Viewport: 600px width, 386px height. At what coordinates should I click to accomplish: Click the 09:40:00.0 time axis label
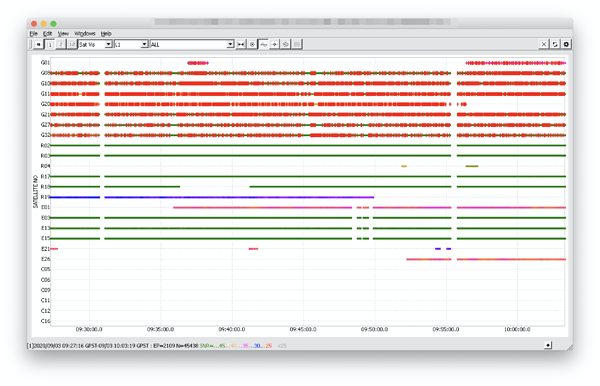pos(232,329)
